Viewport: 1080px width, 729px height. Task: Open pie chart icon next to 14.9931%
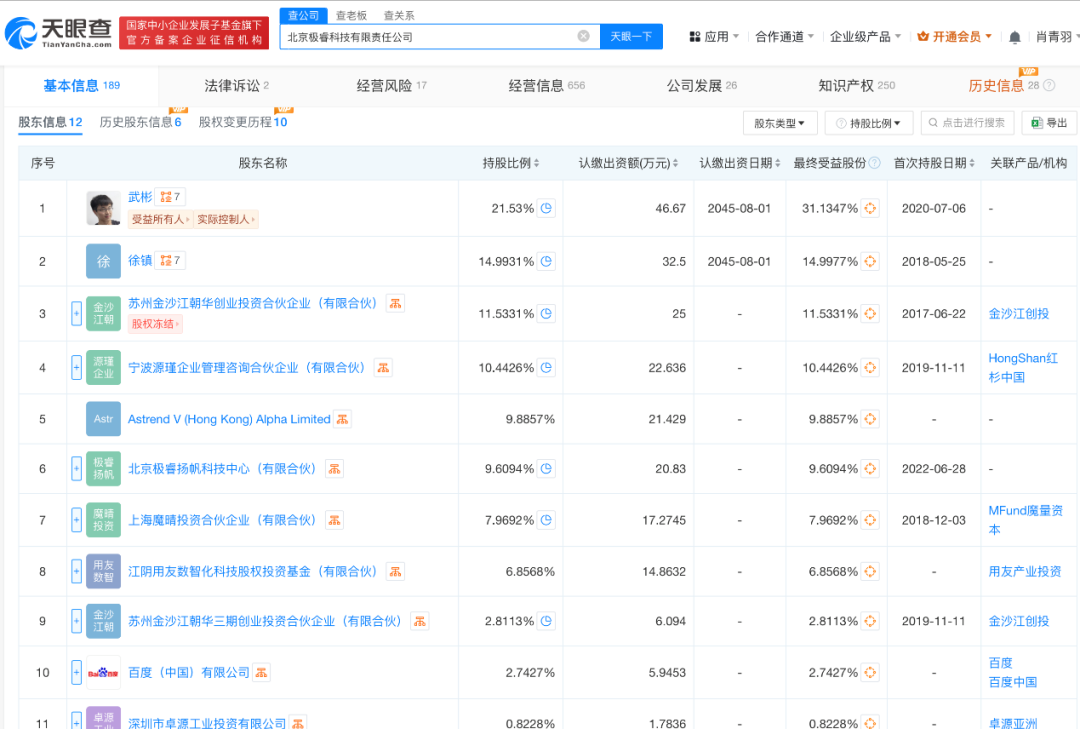[x=546, y=261]
